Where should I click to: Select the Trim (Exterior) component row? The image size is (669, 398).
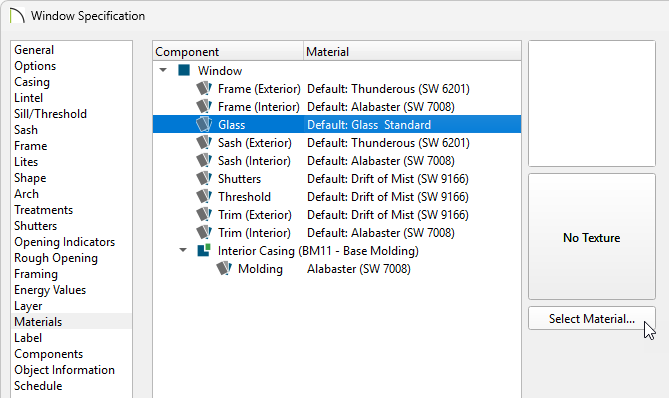[337, 215]
